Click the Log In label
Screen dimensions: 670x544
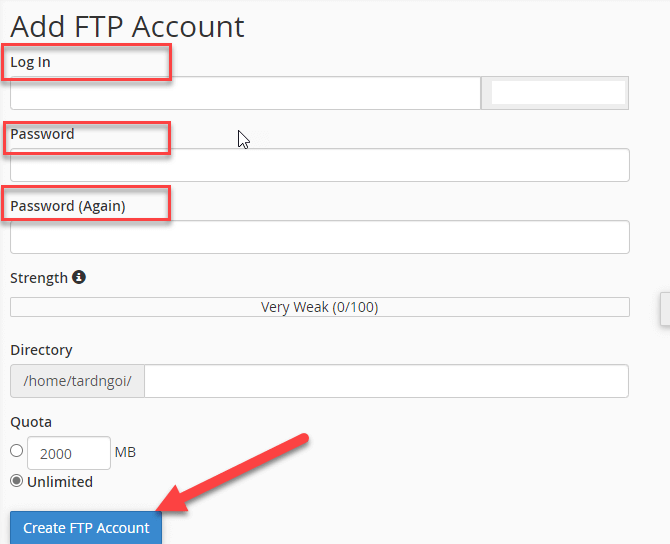click(30, 62)
